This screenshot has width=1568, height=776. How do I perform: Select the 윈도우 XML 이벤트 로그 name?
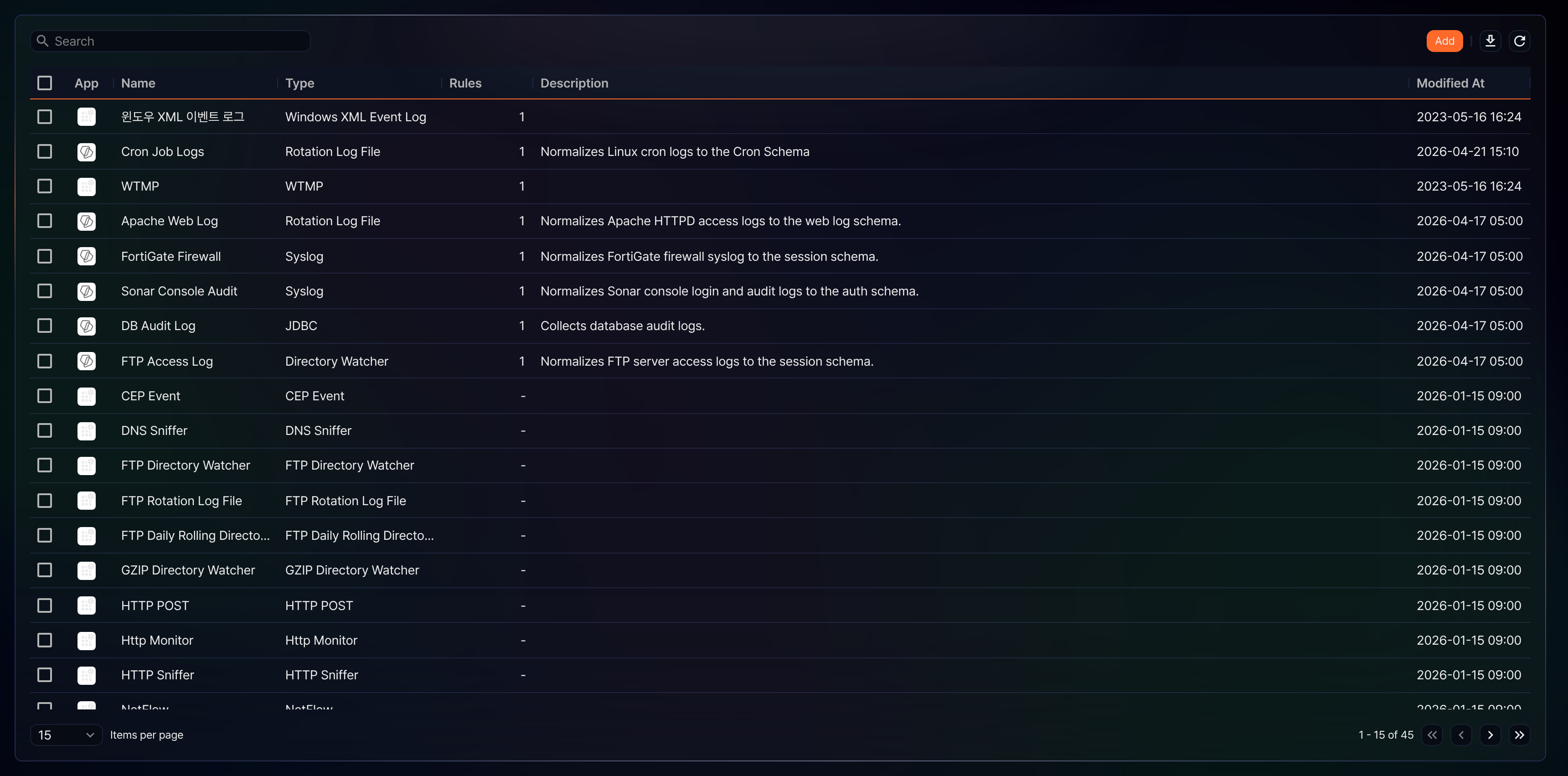pos(183,117)
